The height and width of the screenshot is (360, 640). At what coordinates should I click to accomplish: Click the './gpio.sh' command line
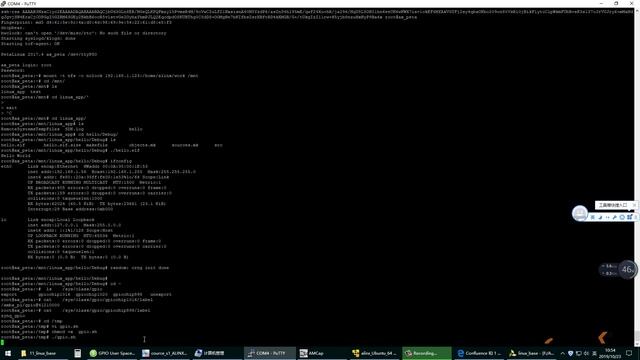click(38, 337)
